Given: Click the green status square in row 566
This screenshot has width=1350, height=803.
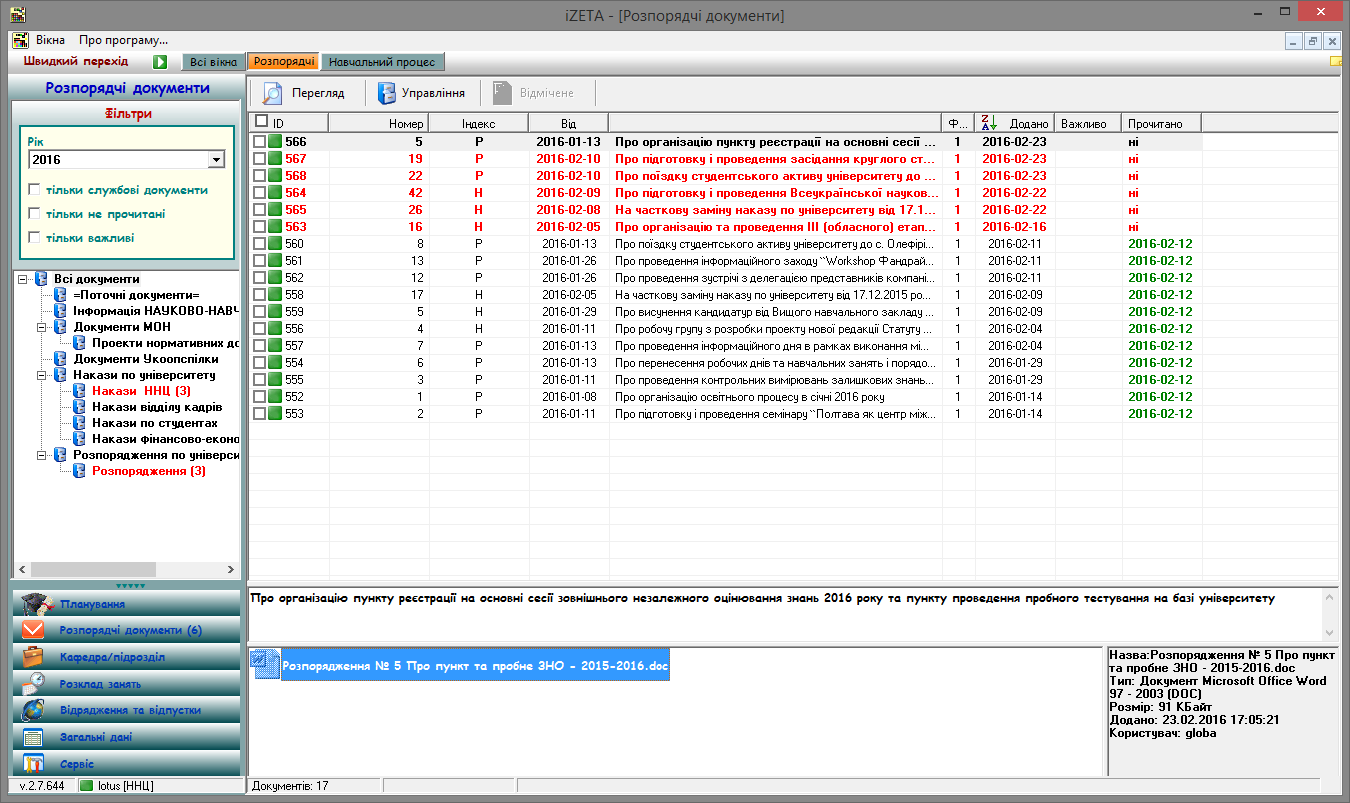Looking at the screenshot, I should click(x=275, y=142).
